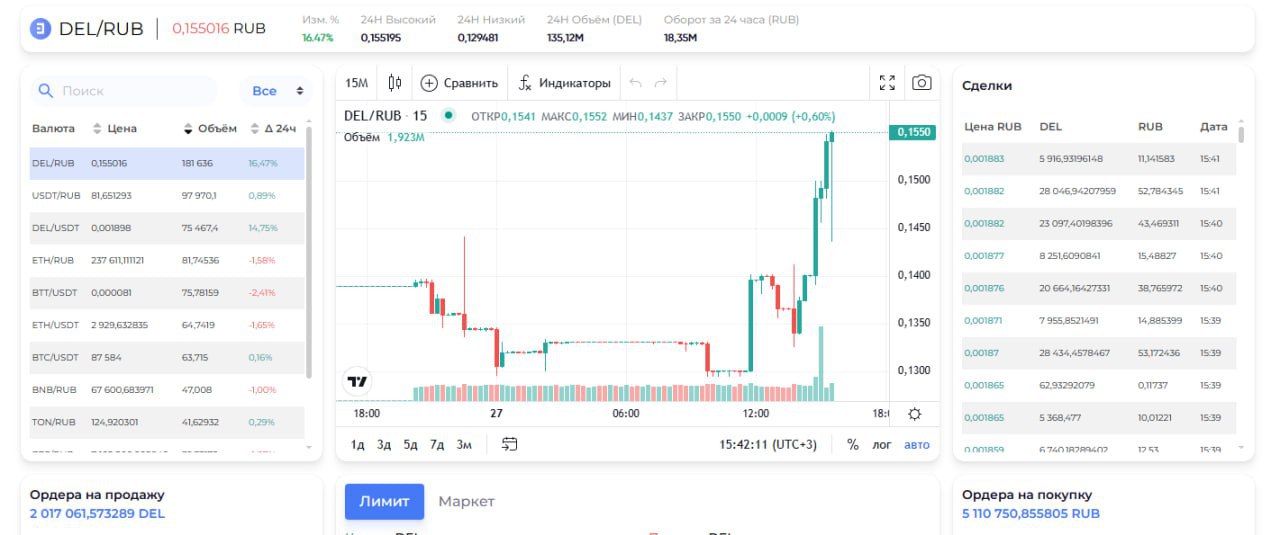
Task: Select the 7д chart range
Action: pos(437,444)
